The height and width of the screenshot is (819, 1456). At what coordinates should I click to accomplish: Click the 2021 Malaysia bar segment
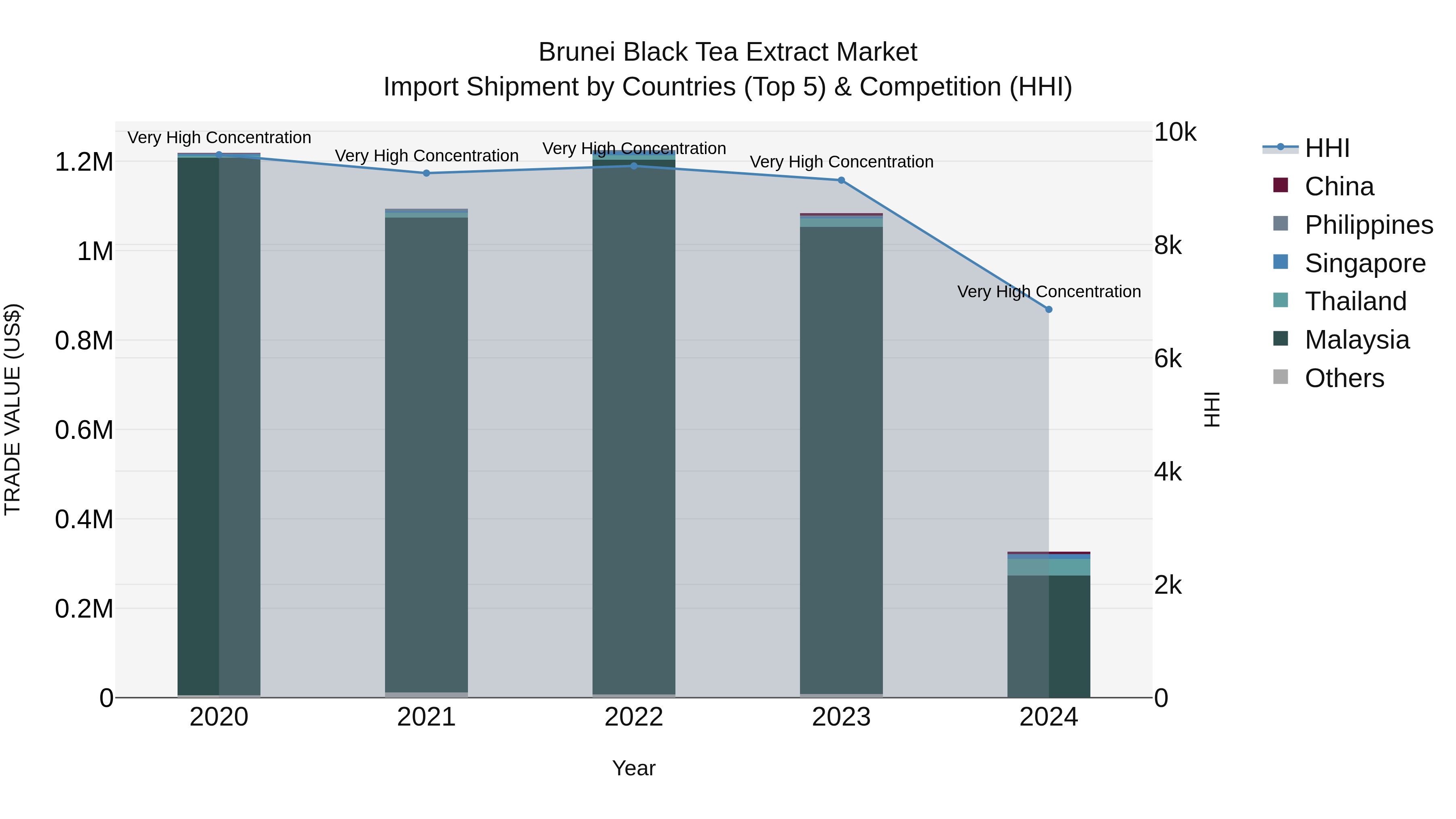pyautogui.click(x=427, y=455)
